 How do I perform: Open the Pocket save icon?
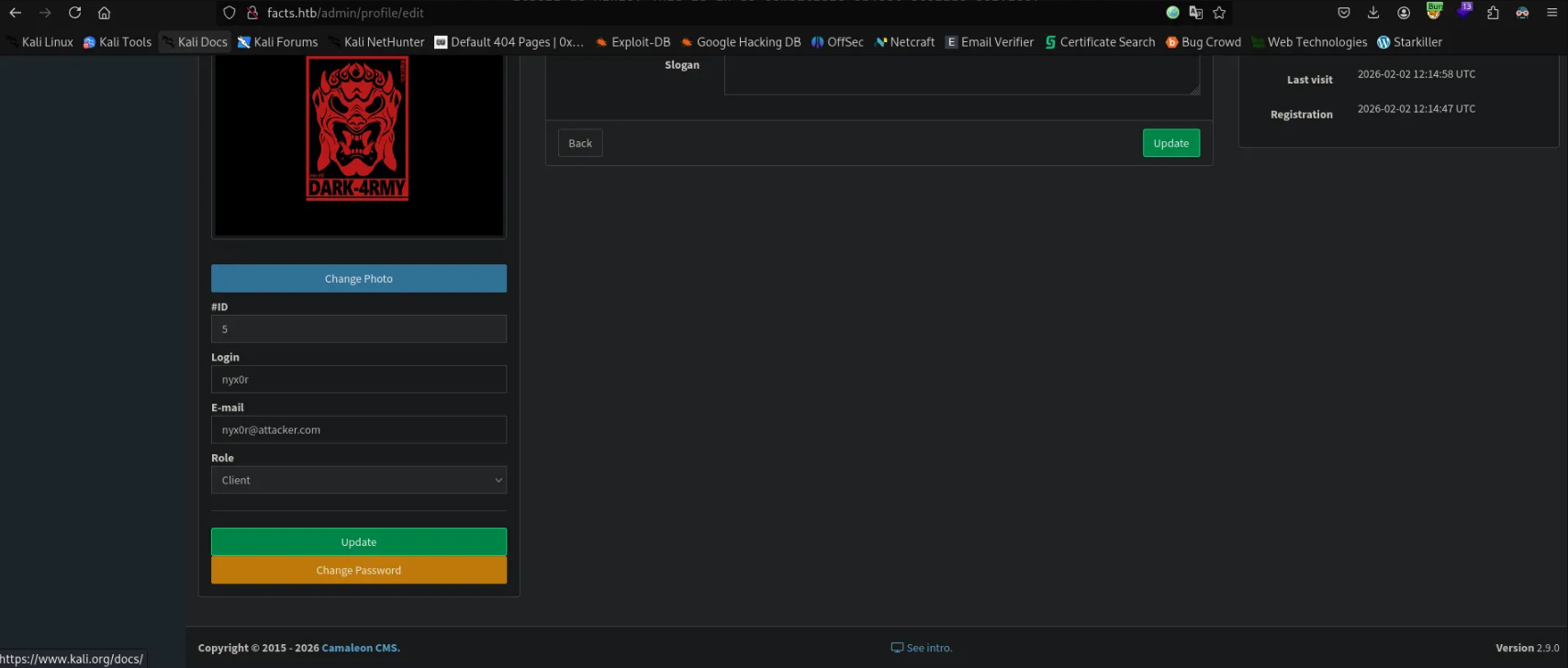click(1344, 13)
